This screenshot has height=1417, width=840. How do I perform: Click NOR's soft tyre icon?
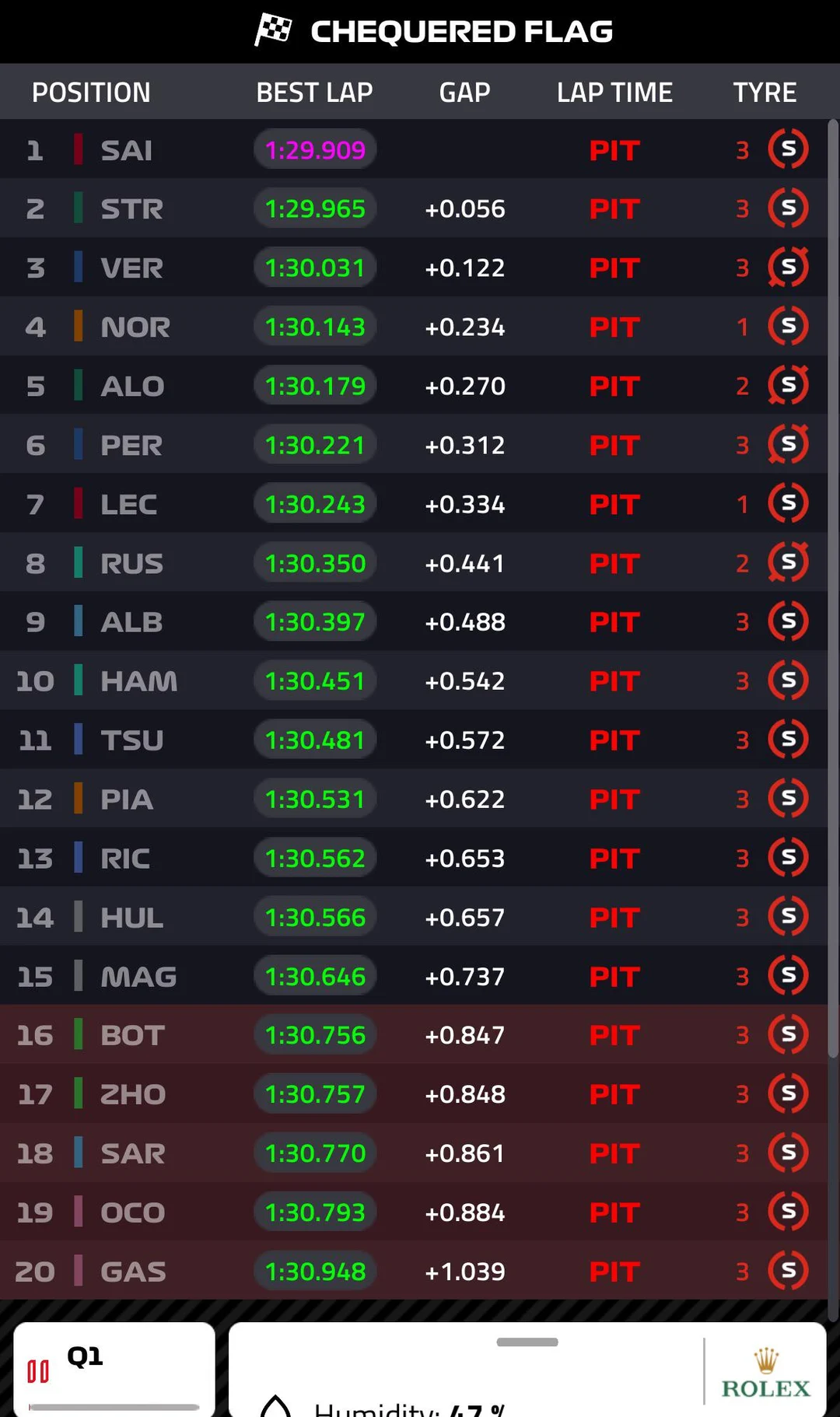[788, 327]
